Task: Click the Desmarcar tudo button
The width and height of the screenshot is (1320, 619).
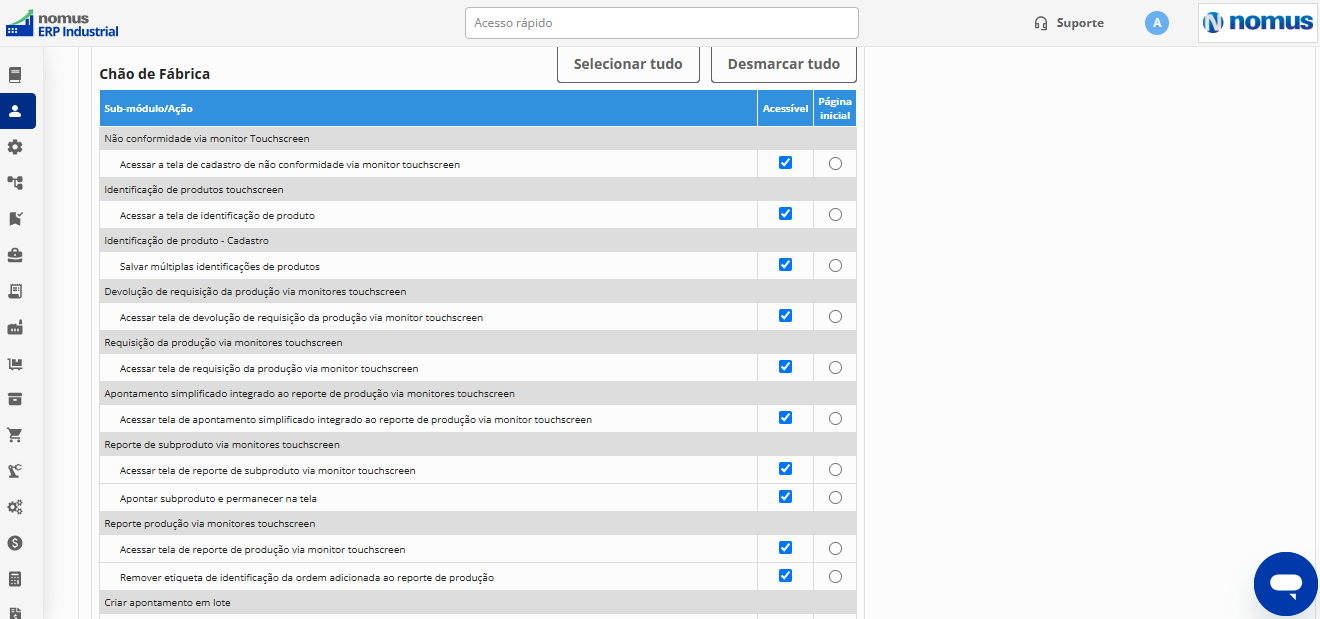Action: click(x=784, y=64)
